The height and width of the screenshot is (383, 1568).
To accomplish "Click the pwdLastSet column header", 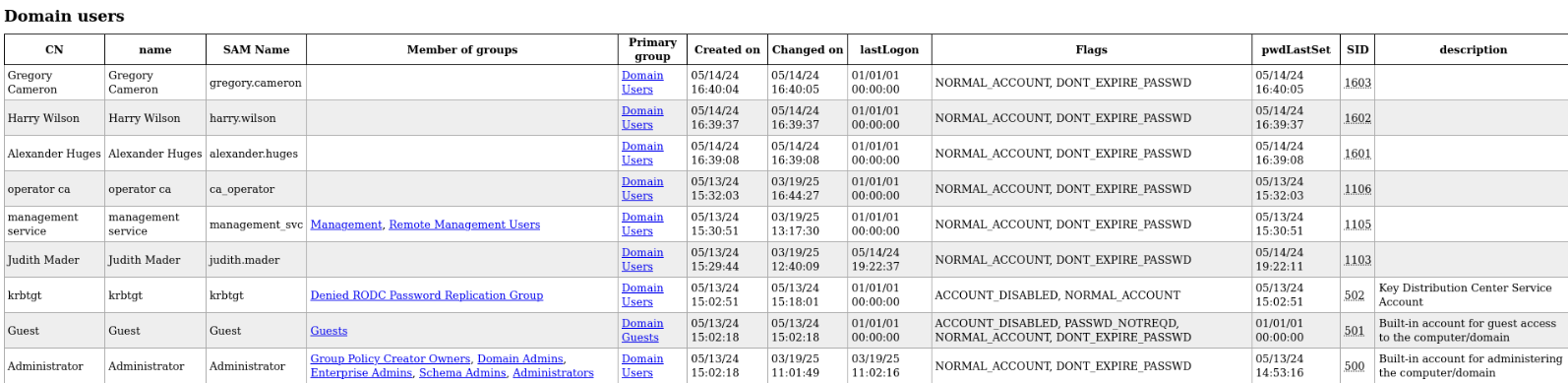I will tap(1296, 49).
